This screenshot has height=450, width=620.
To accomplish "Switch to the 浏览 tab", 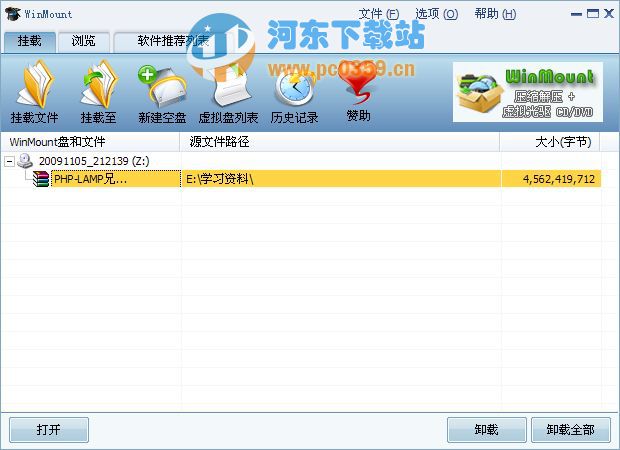I will (83, 41).
